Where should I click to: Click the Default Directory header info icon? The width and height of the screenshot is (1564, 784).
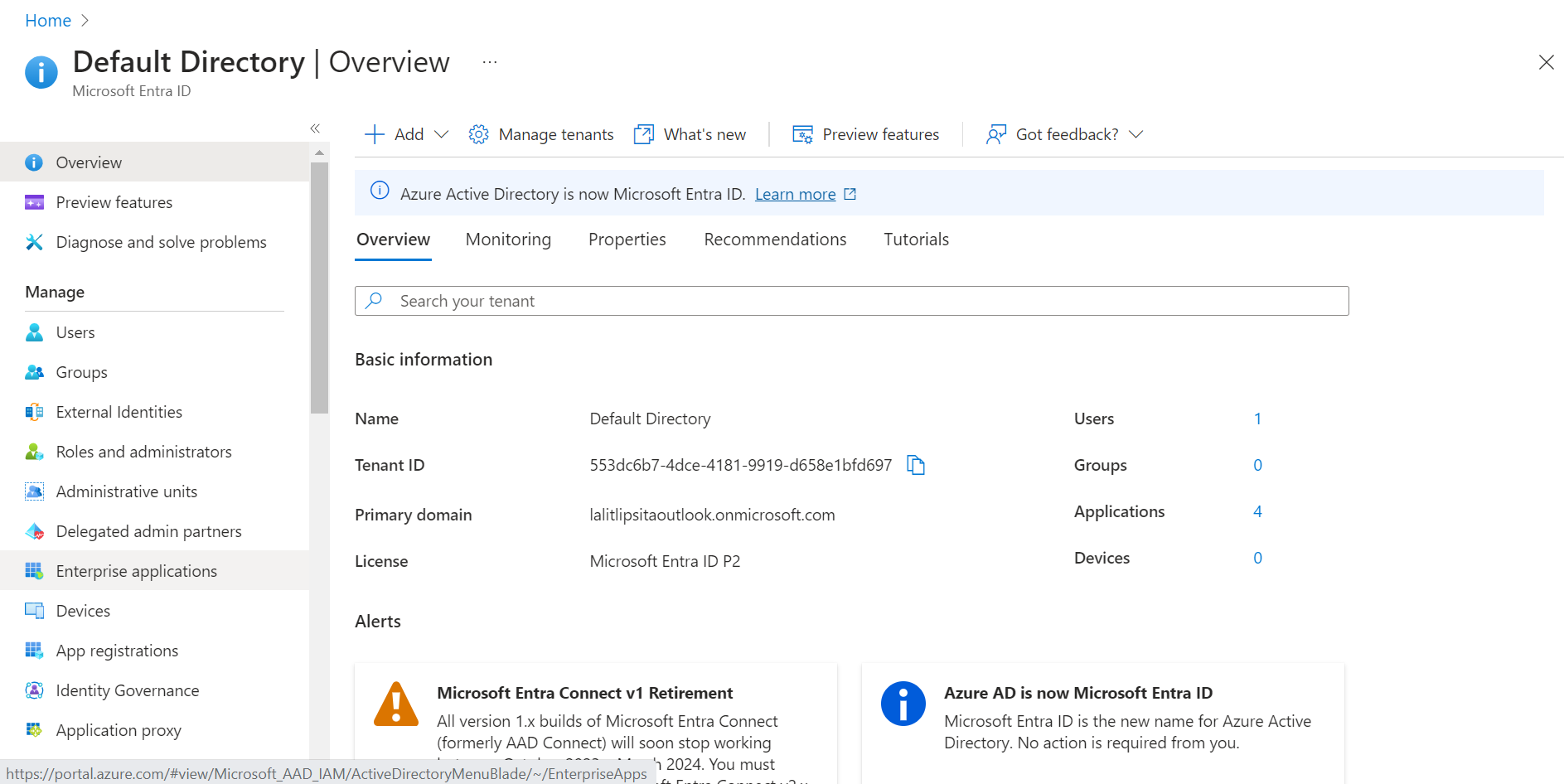click(x=41, y=72)
